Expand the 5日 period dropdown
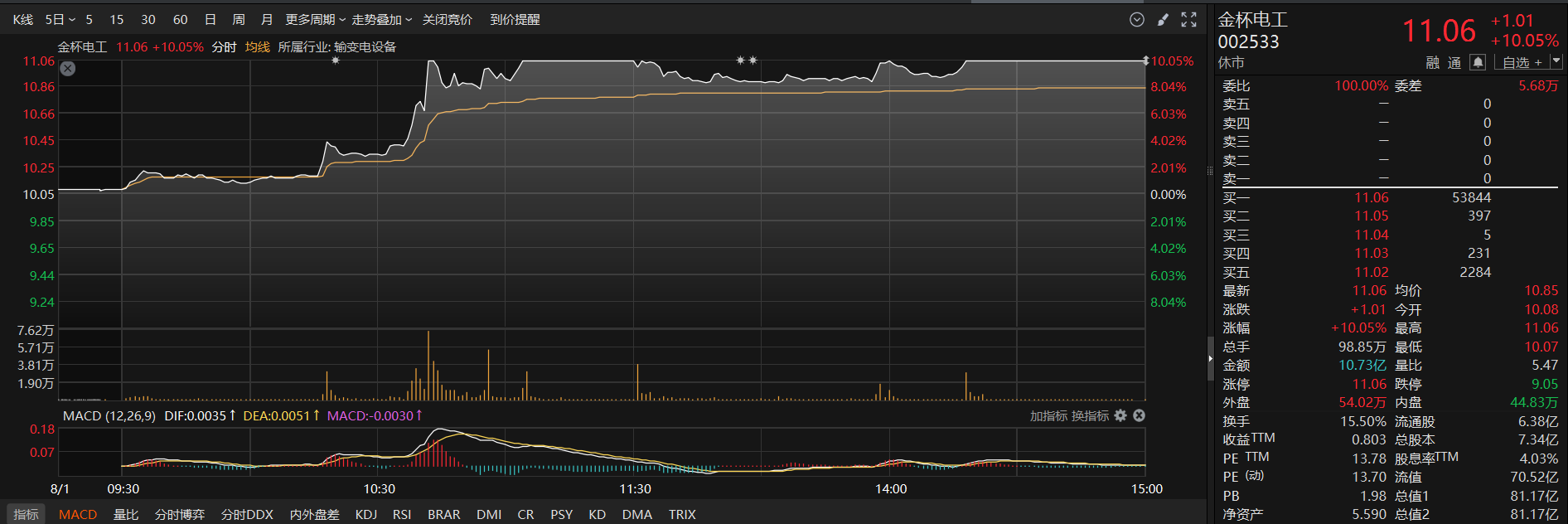 (60, 20)
